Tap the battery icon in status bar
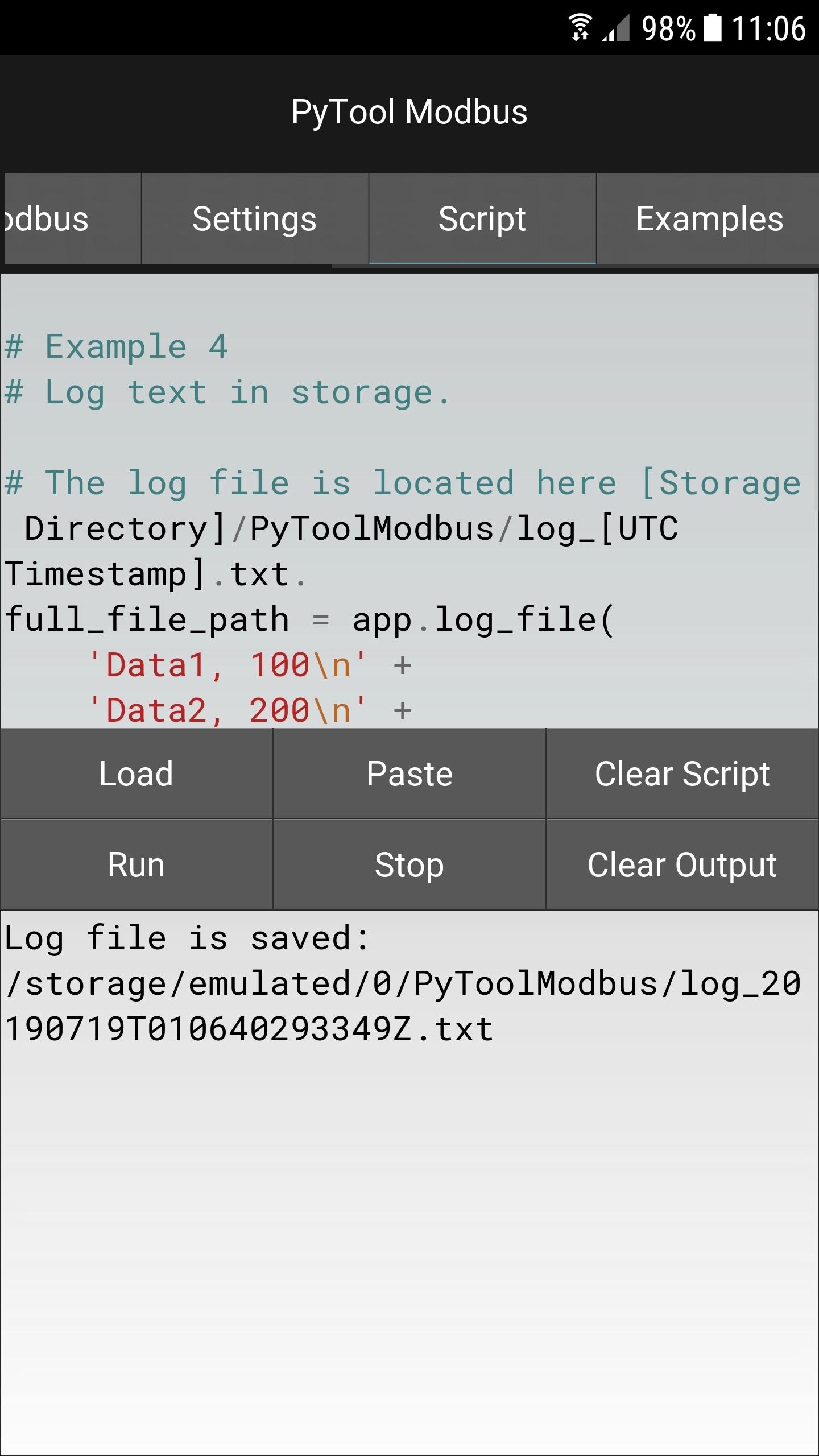 click(x=713, y=28)
